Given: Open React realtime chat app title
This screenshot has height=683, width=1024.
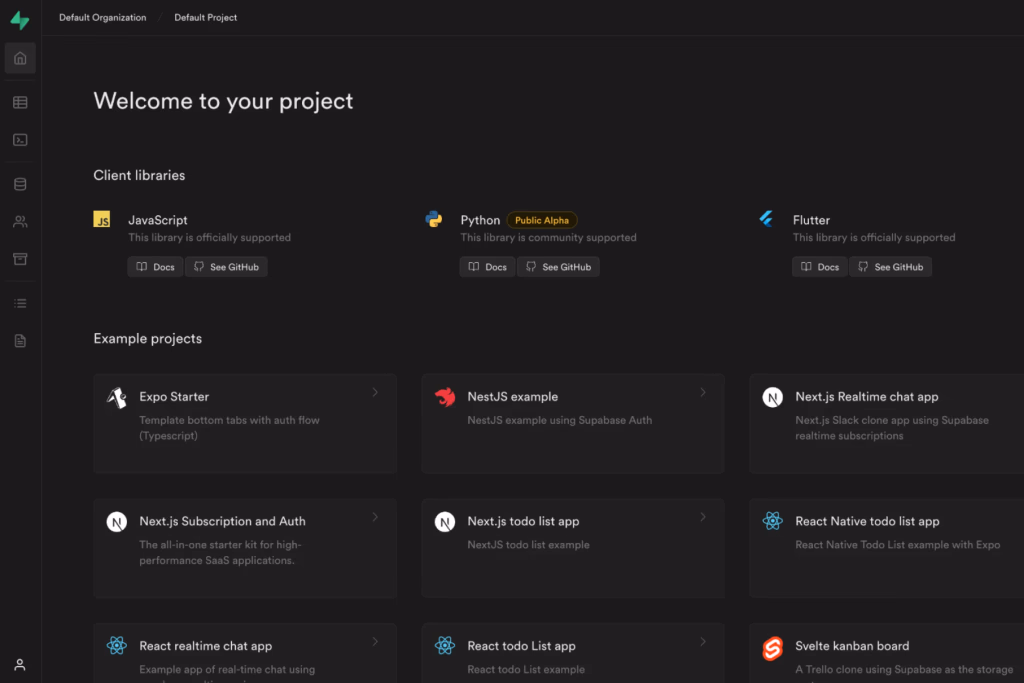Looking at the screenshot, I should [x=206, y=646].
